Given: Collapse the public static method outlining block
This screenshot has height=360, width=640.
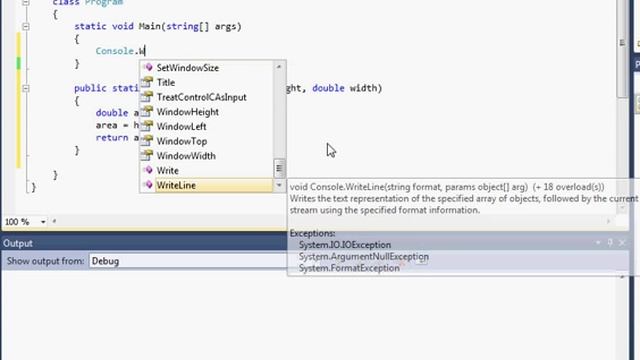Looking at the screenshot, I should coord(25,88).
